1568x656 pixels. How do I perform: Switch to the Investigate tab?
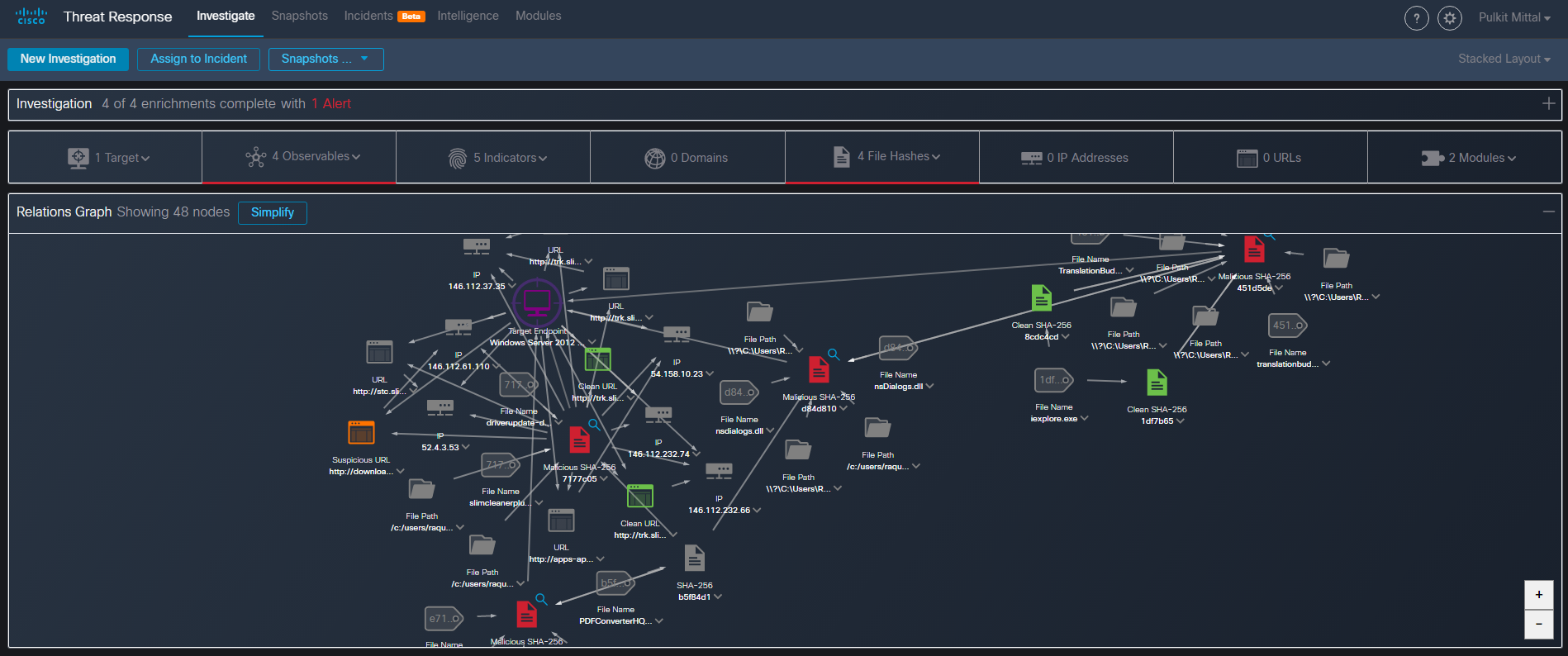click(x=226, y=16)
